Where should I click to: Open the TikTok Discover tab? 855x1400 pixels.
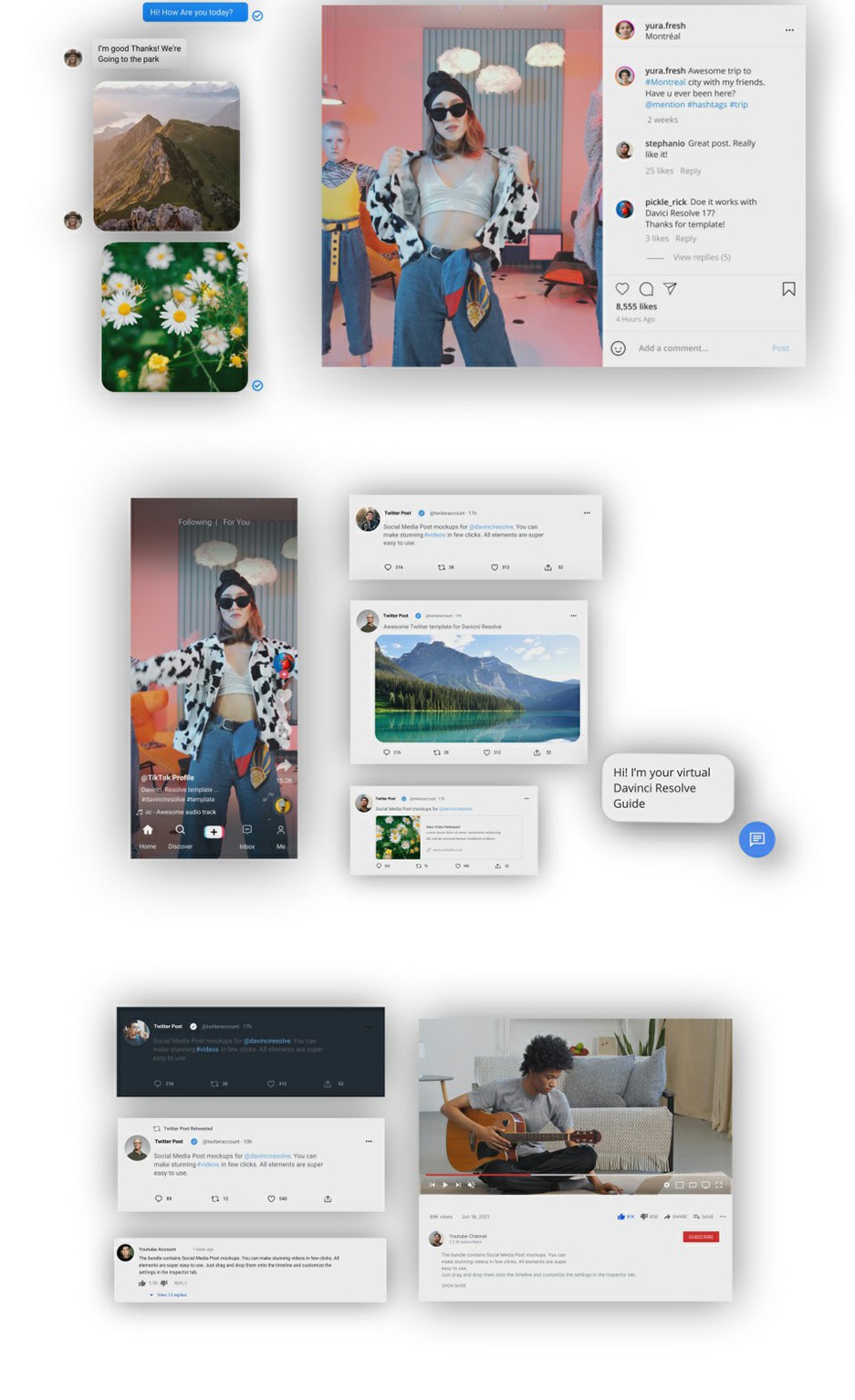click(181, 836)
